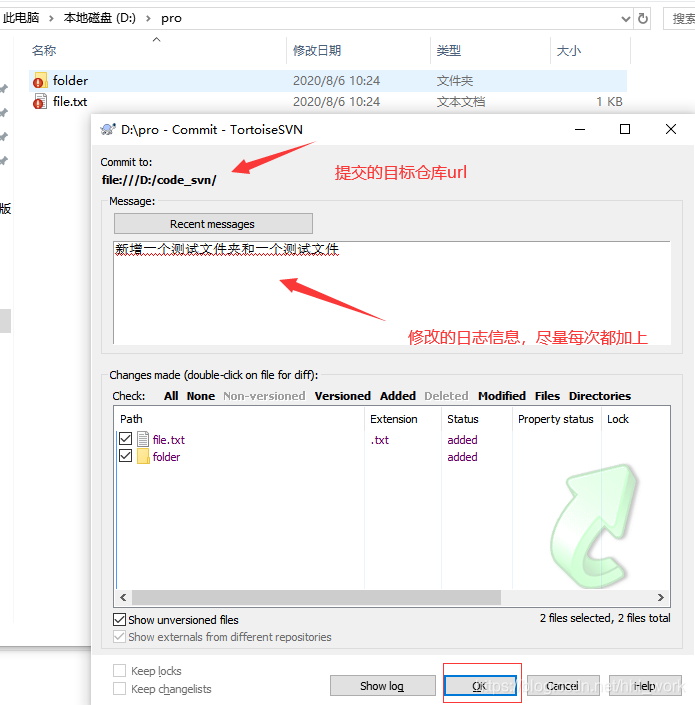Viewport: 695px width, 705px height.
Task: Click the TortoiseSVN icon in dialog title bar
Action: [x=108, y=129]
